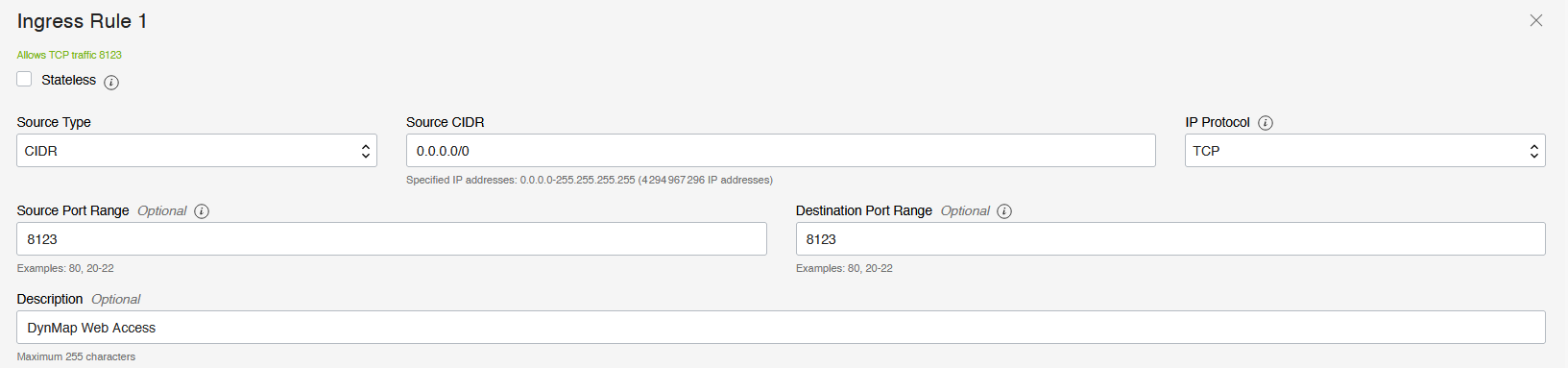The image size is (1568, 368).
Task: Click the Source Port Range label text
Action: pos(73,210)
